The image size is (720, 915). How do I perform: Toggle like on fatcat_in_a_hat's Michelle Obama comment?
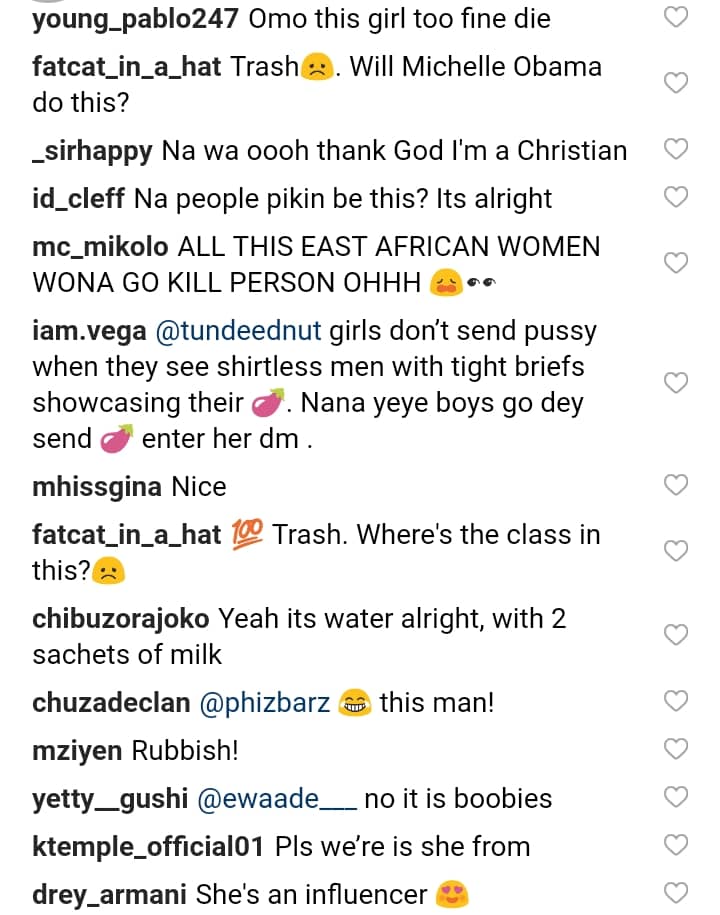click(677, 83)
